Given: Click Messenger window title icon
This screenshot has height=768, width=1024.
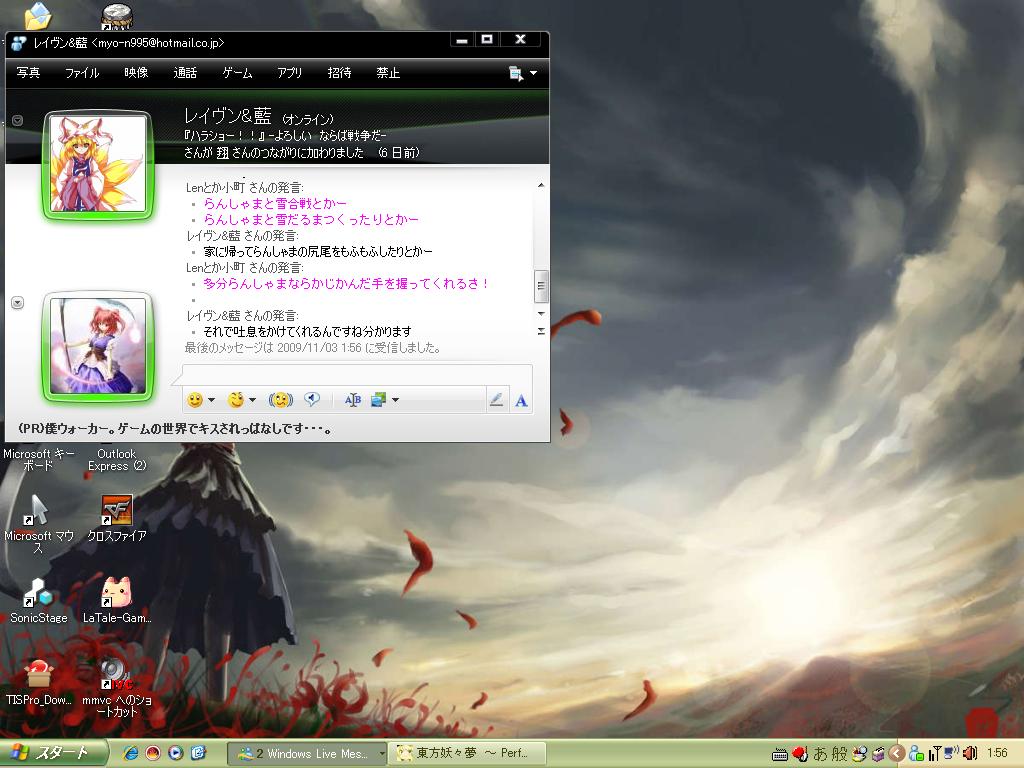Looking at the screenshot, I should point(18,43).
